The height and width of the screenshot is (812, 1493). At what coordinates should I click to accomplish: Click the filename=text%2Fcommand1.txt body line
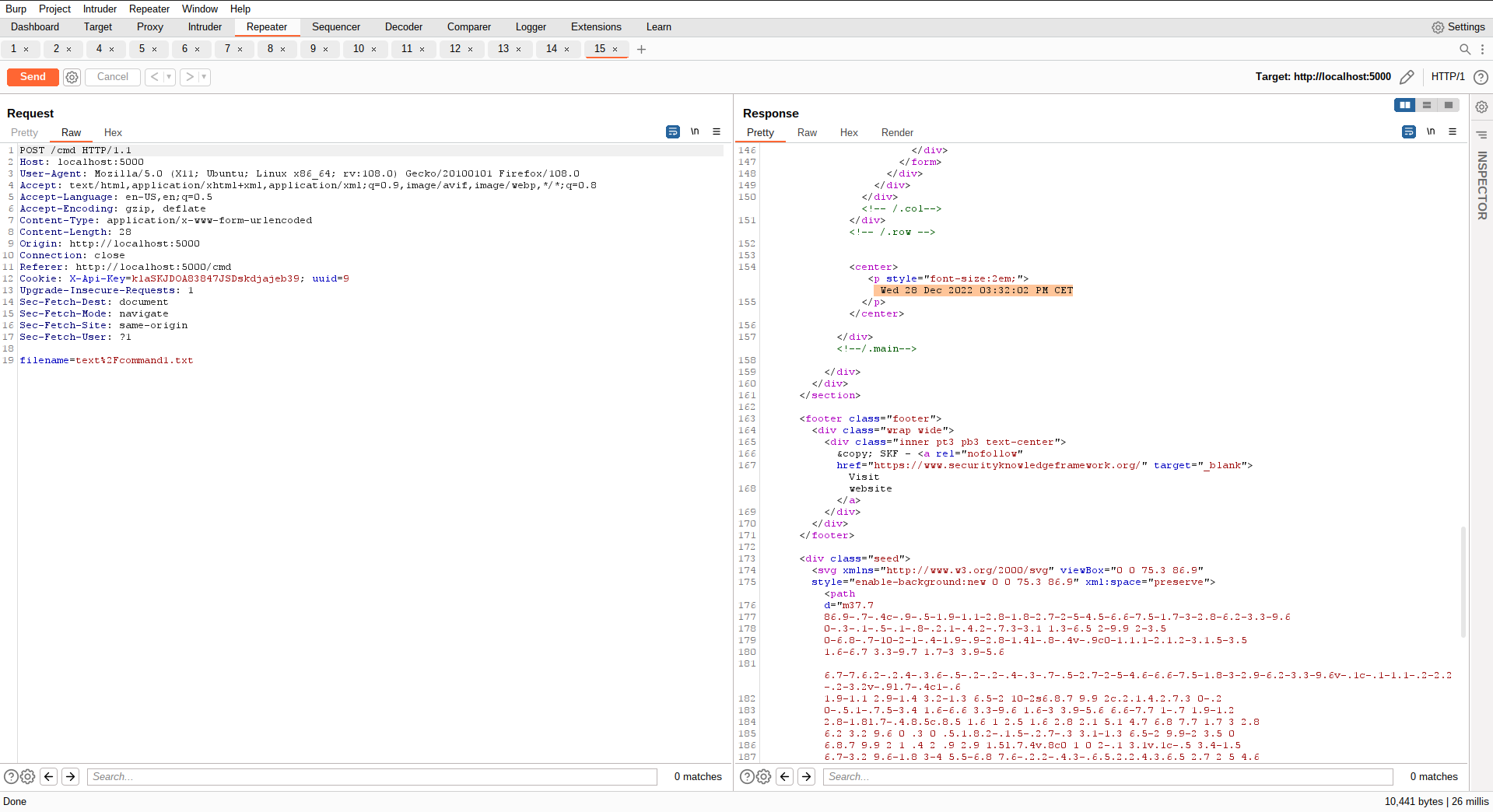(x=107, y=361)
